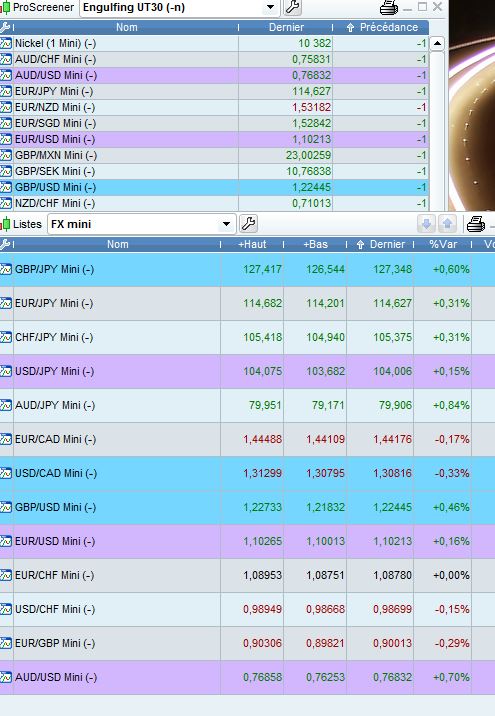Viewport: 495px width, 716px height.
Task: Sort ProScreener by Précédance column
Action: [x=383, y=27]
